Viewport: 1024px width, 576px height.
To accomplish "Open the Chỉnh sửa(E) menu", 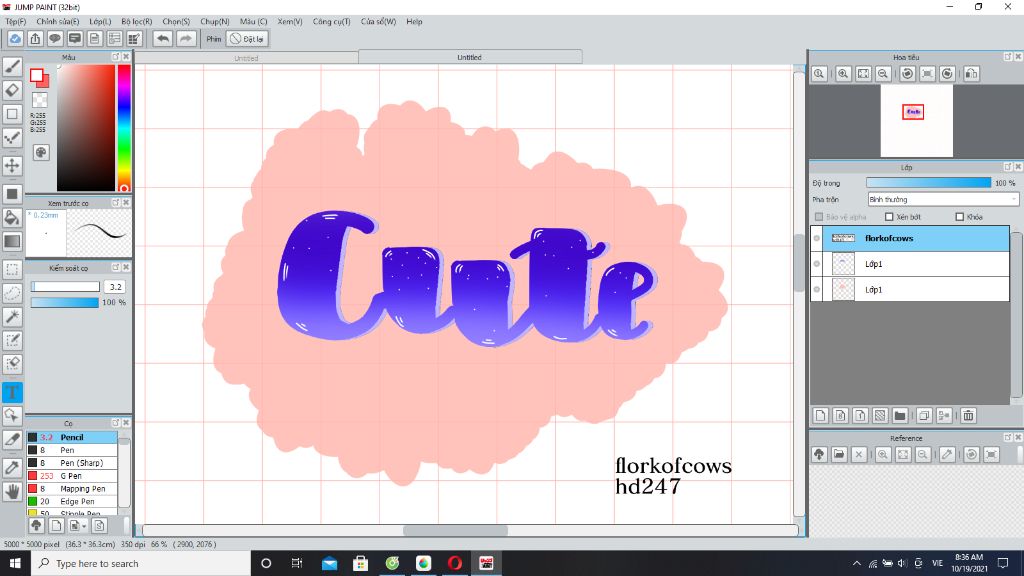I will click(57, 22).
